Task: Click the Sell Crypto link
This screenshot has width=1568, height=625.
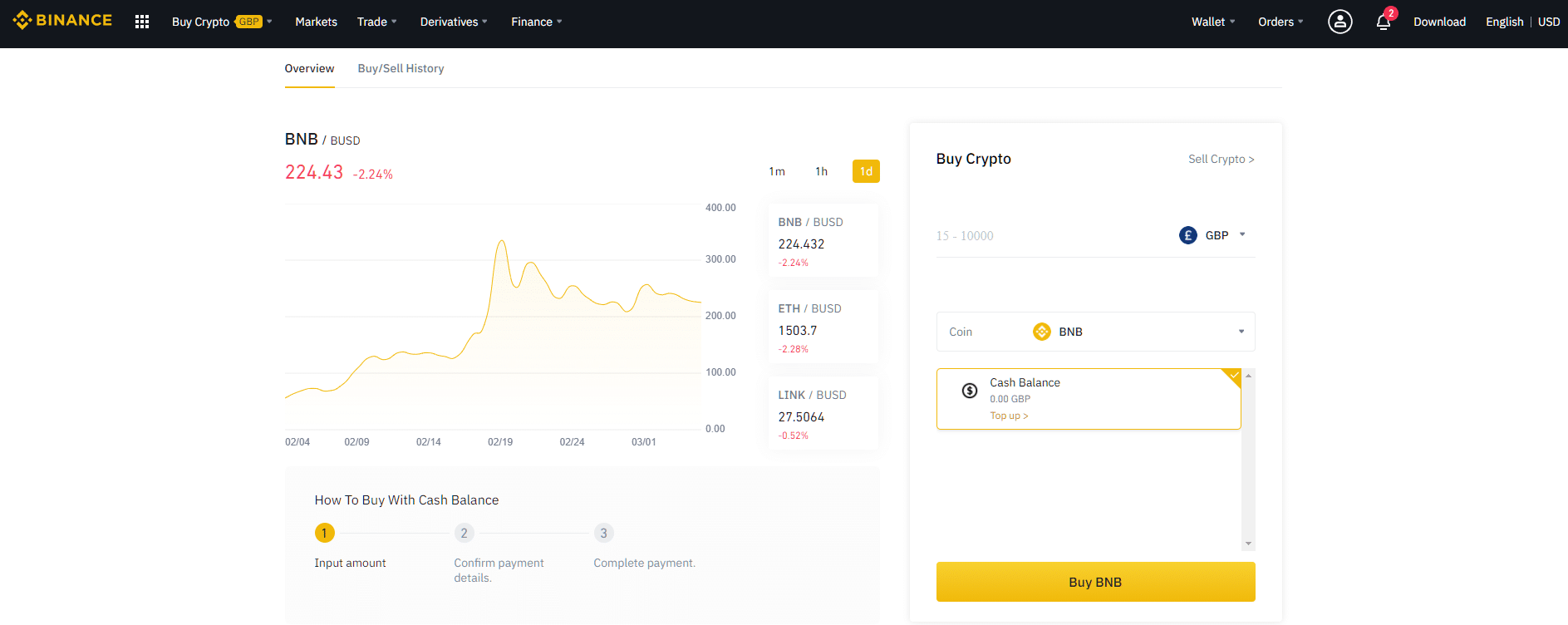Action: 1221,159
